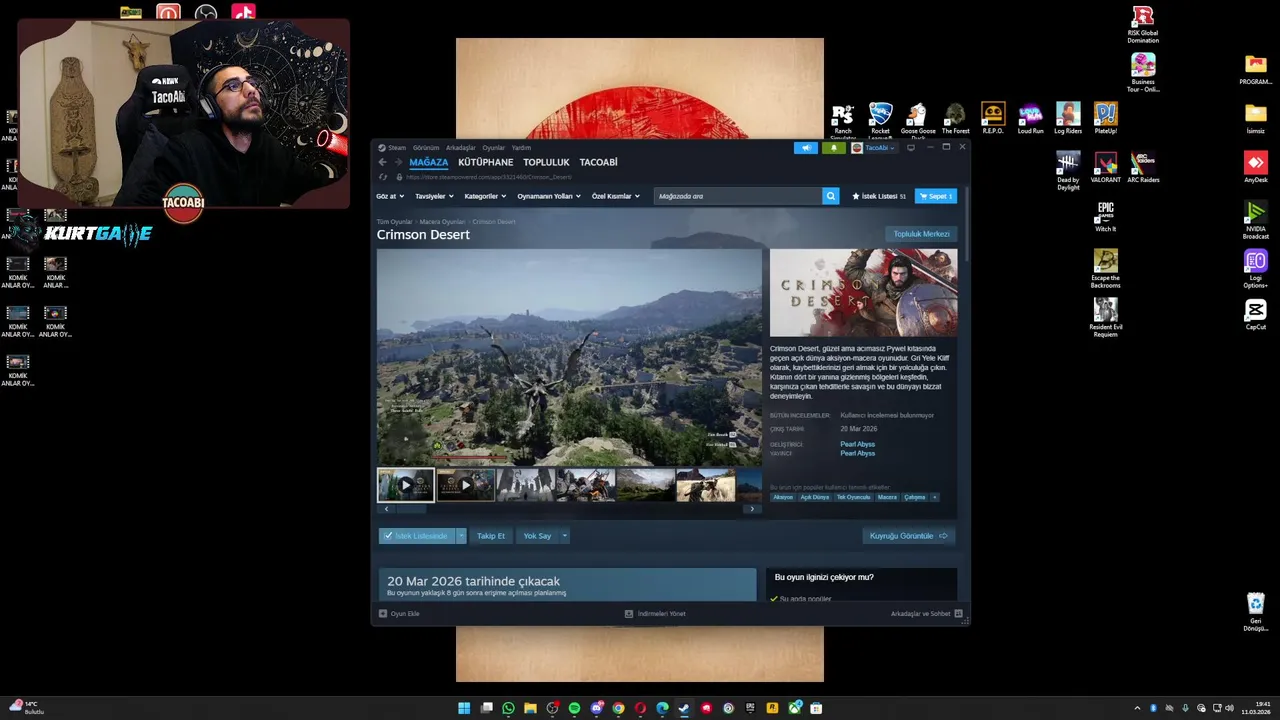Open Escape the Backrooms shortcut
Screen dimensions: 1280x720
(x=1105, y=268)
